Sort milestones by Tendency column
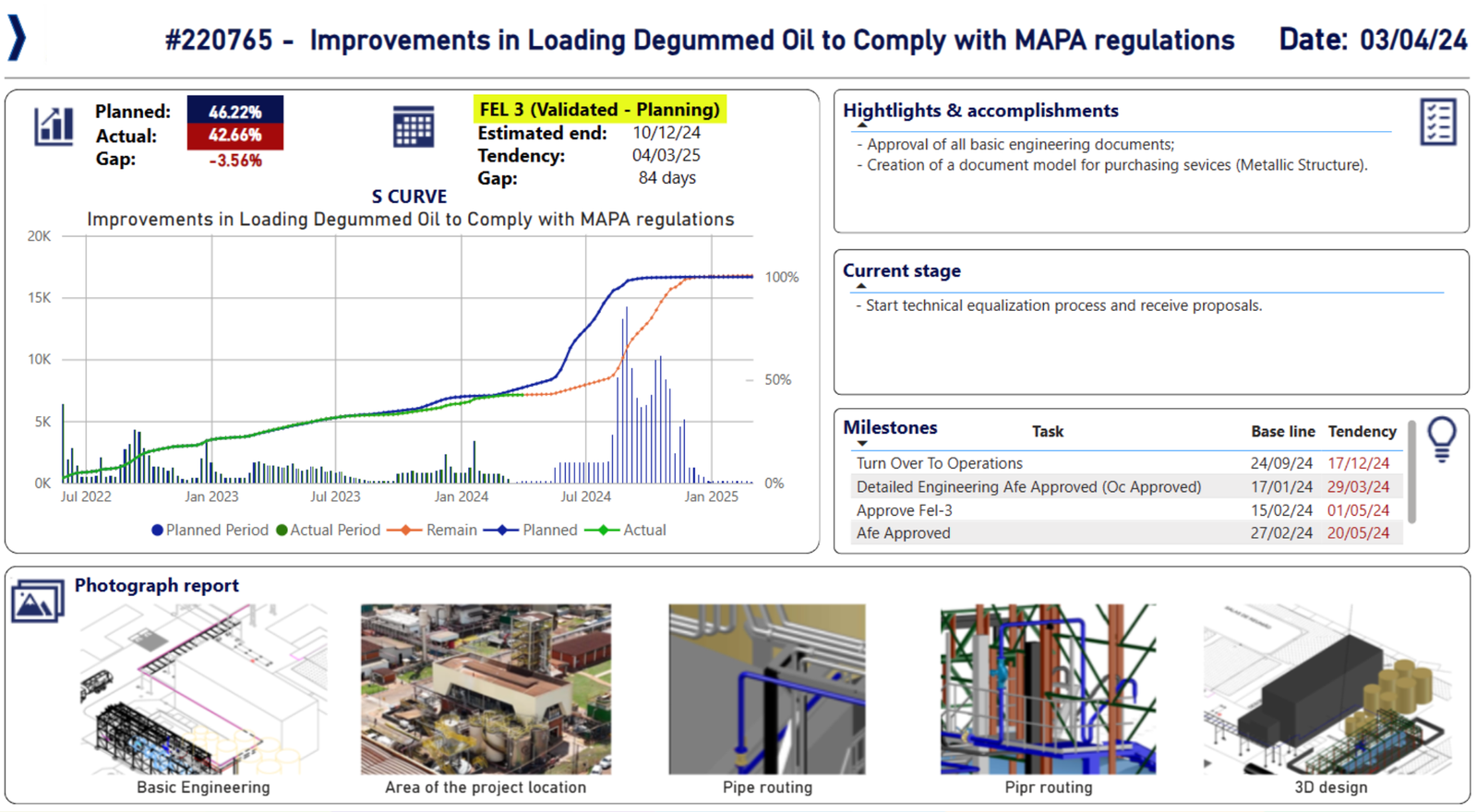The height and width of the screenshot is (812, 1477). [1362, 432]
